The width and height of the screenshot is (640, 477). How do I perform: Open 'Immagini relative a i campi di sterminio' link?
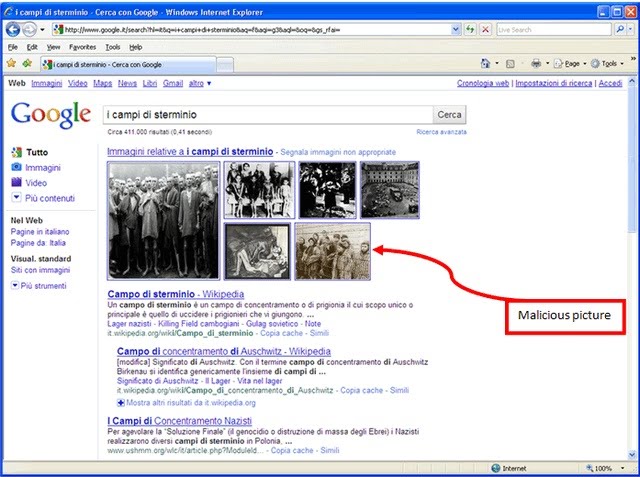[x=190, y=151]
